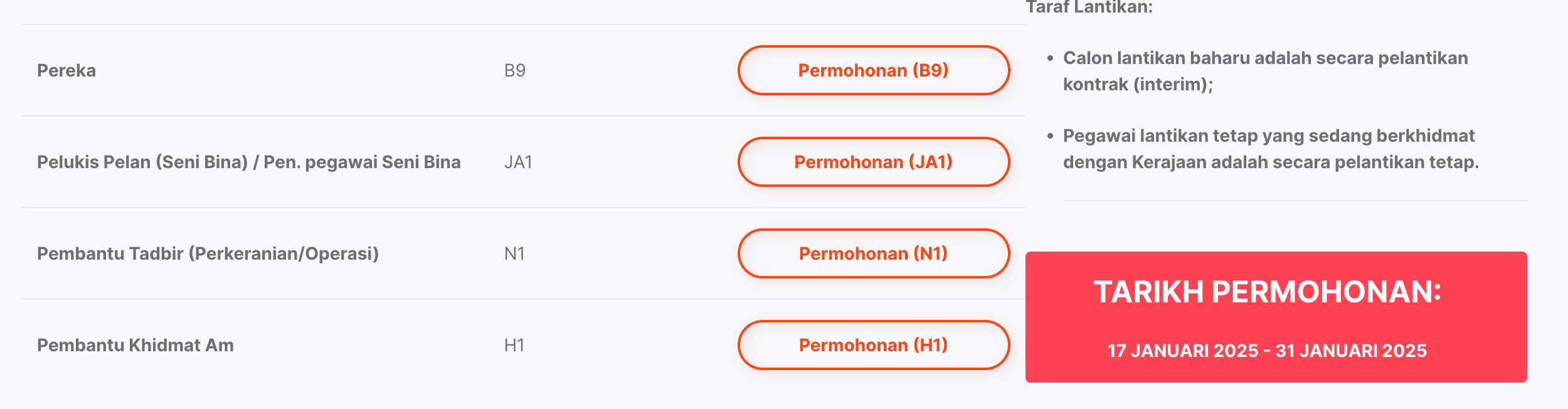
Task: Click the bullet before "Calon lantikan baharu"
Action: 1050,58
